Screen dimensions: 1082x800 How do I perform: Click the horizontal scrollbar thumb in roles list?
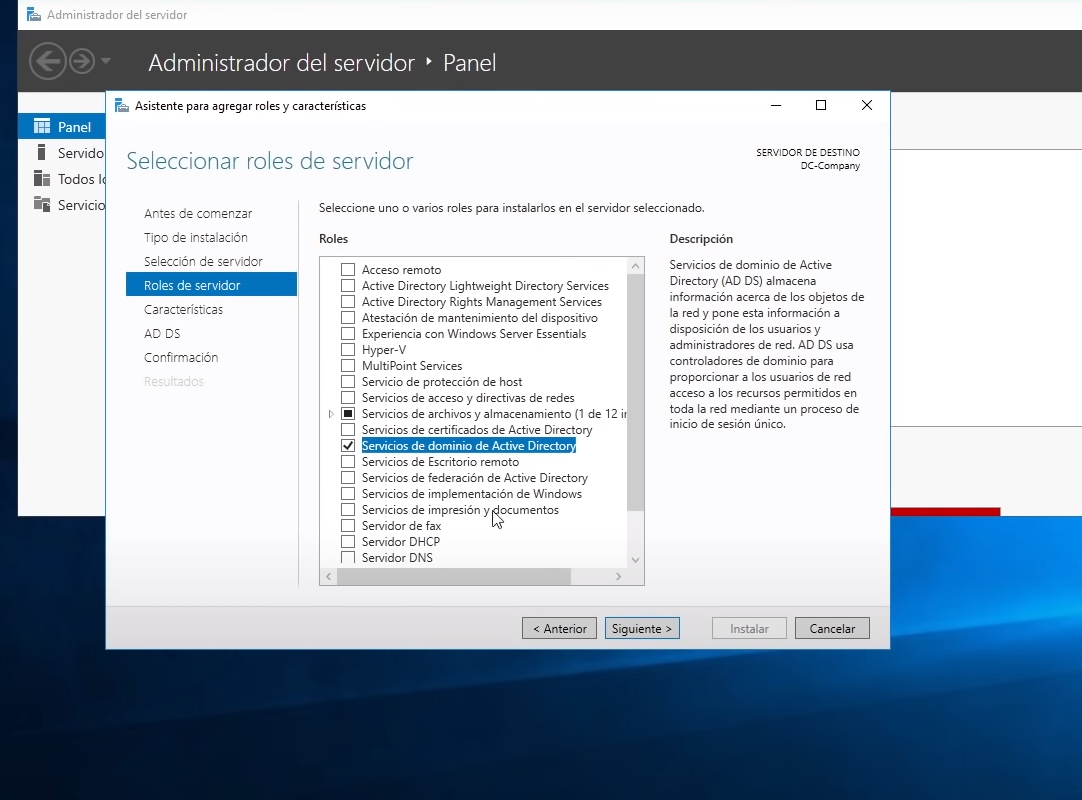(x=453, y=576)
